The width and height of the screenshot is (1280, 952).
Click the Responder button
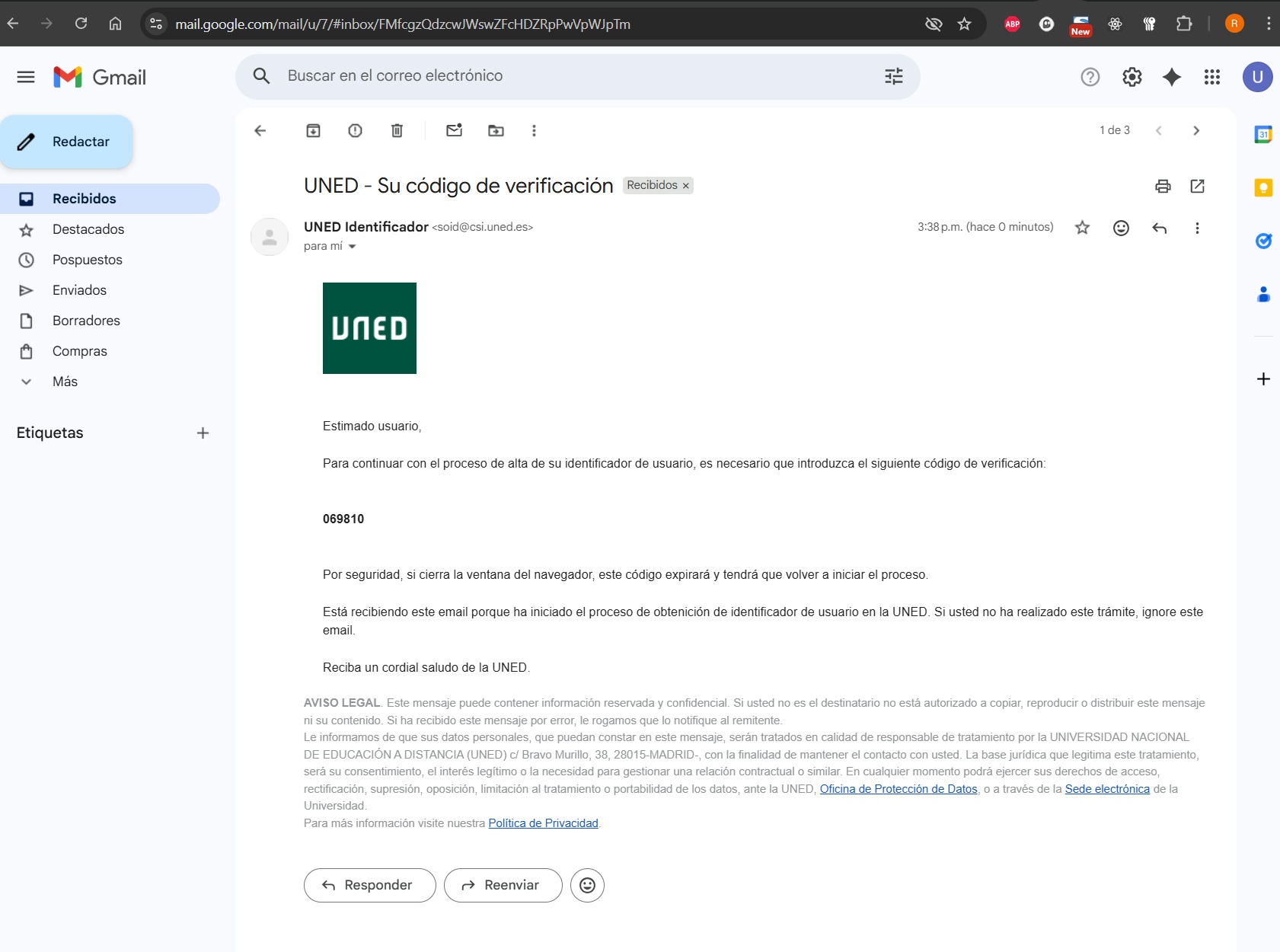pos(369,885)
